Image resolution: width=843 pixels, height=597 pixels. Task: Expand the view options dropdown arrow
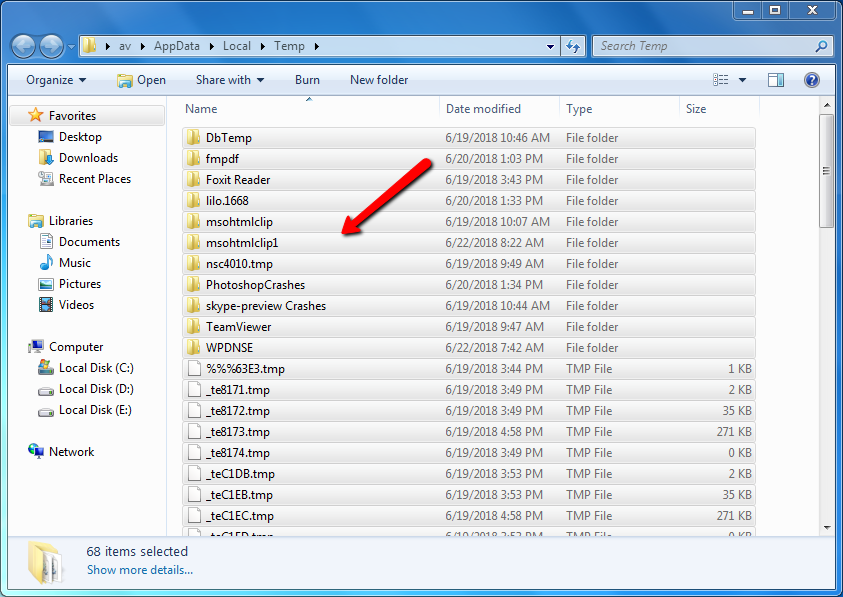[742, 80]
